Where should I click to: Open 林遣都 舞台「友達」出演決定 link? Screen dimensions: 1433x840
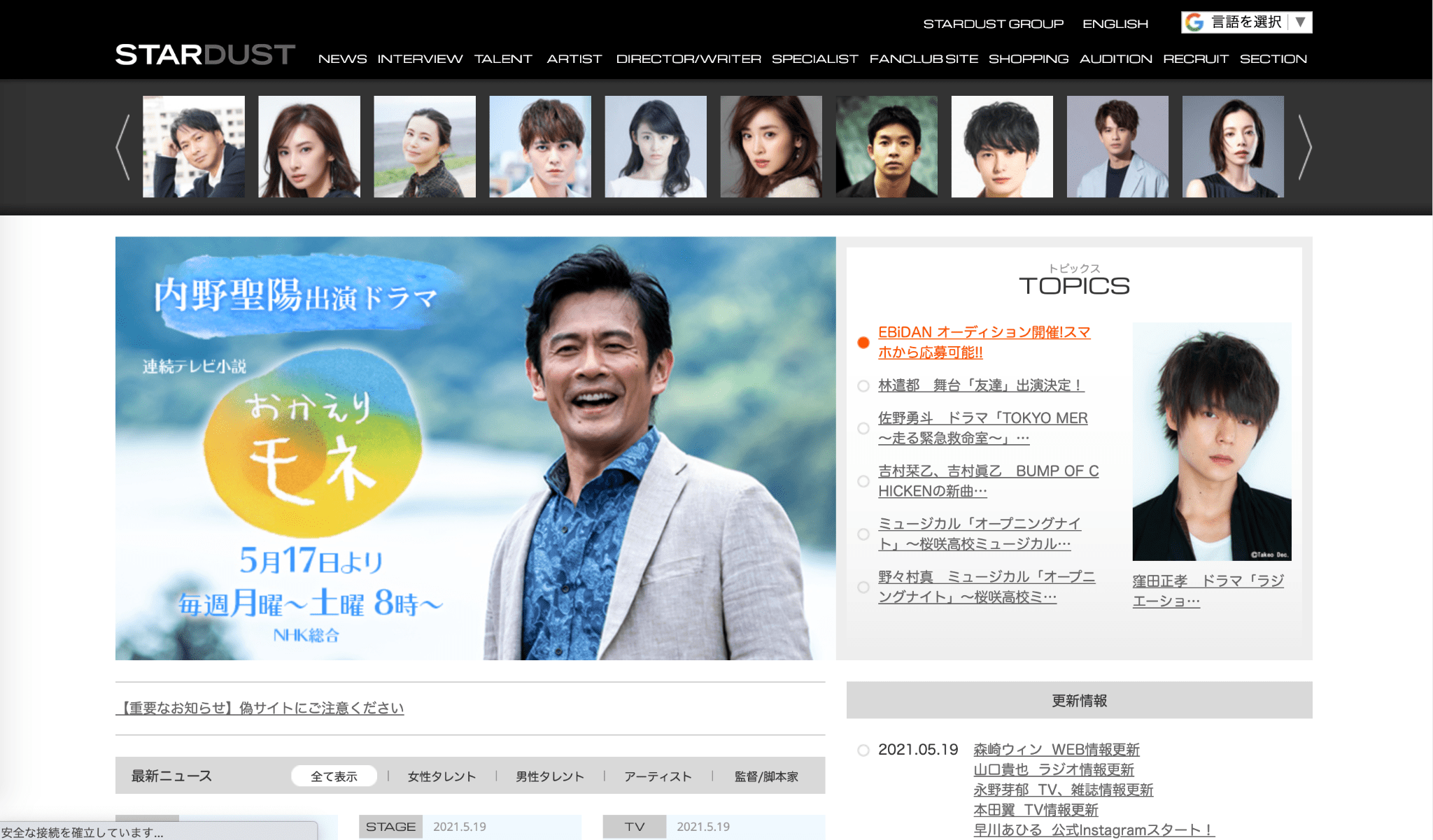point(981,385)
